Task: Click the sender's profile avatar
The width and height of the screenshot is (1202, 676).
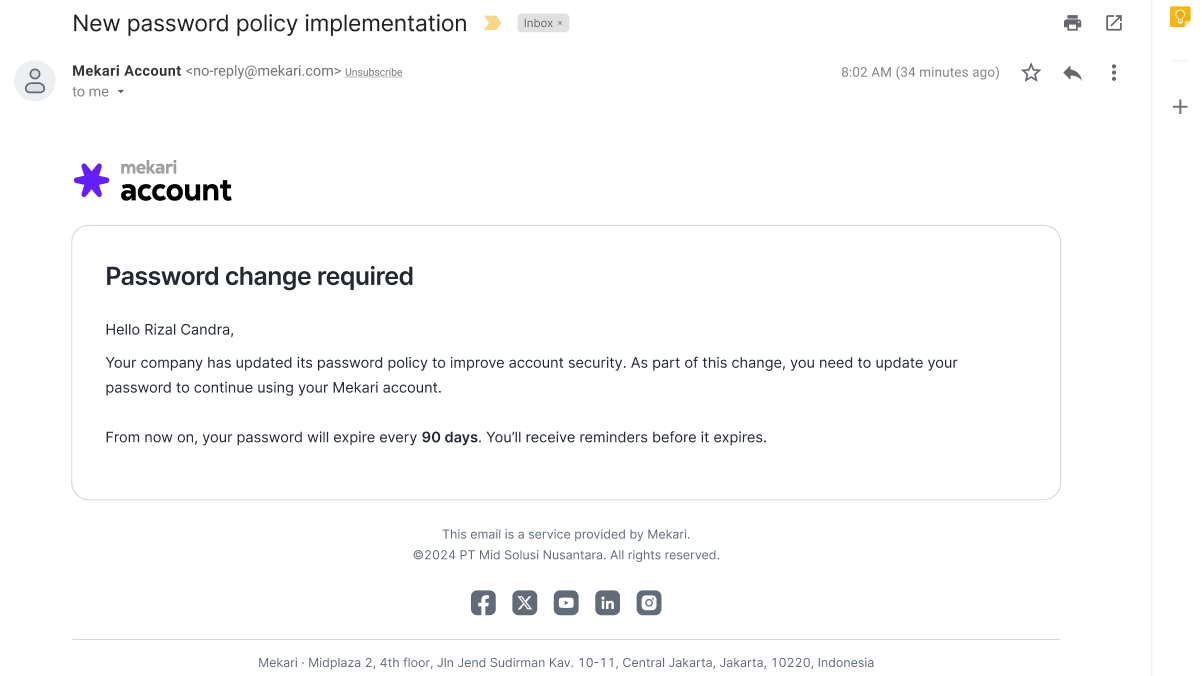Action: point(35,81)
